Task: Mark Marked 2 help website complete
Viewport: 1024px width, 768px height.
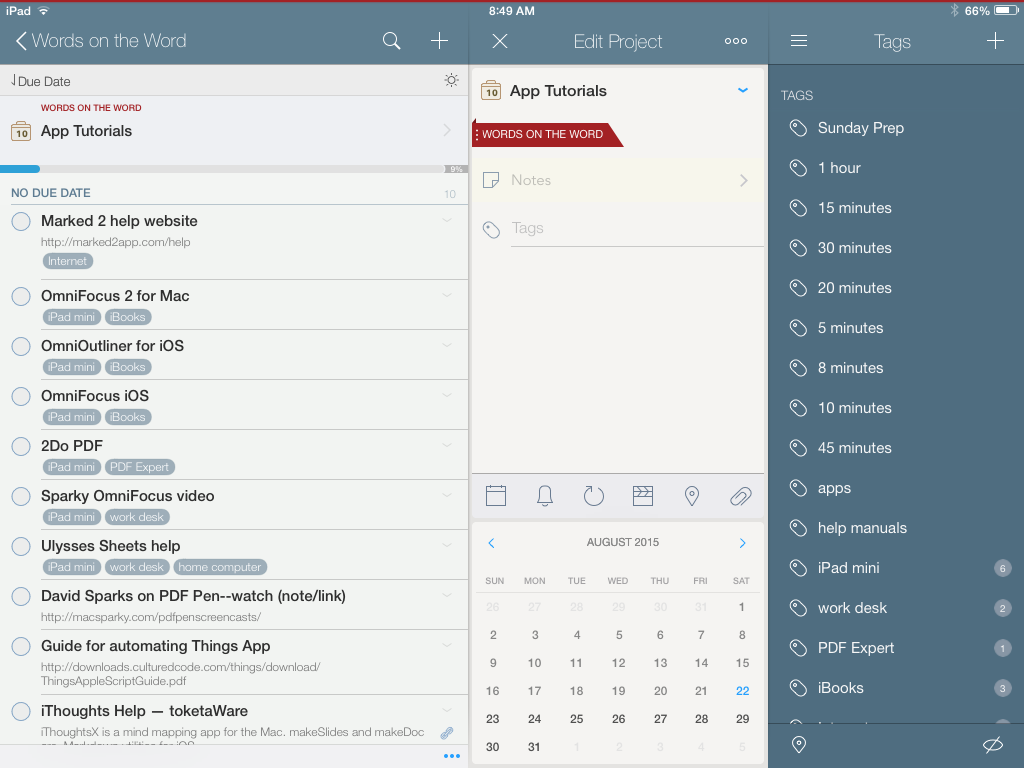Action: [x=21, y=222]
